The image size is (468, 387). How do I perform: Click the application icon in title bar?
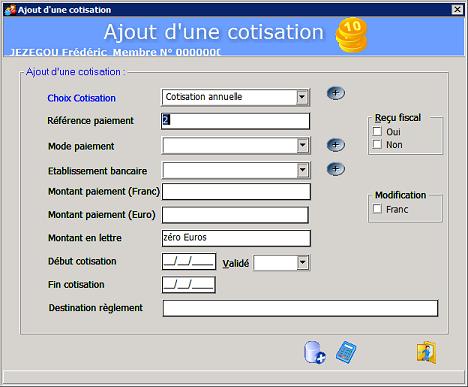point(10,10)
